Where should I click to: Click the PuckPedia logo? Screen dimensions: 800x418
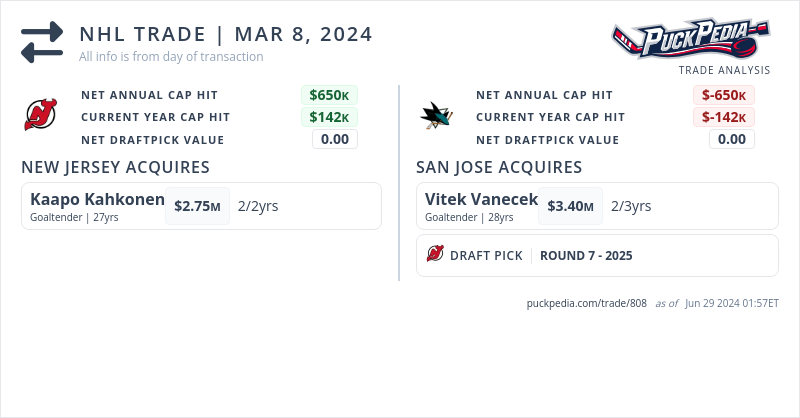point(691,39)
